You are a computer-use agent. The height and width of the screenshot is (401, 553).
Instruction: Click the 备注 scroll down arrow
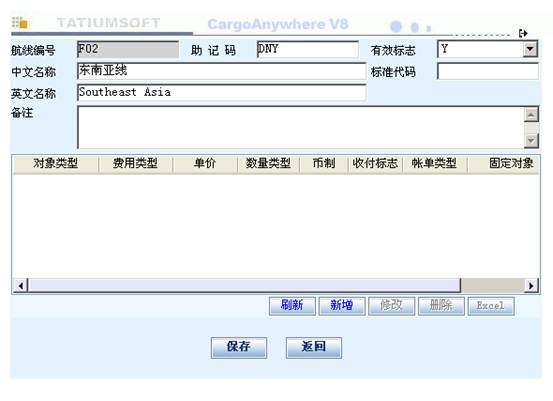click(531, 140)
